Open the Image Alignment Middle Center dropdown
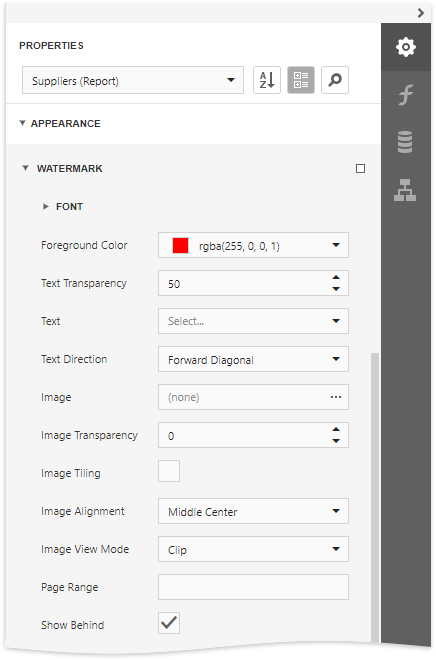 tap(253, 511)
